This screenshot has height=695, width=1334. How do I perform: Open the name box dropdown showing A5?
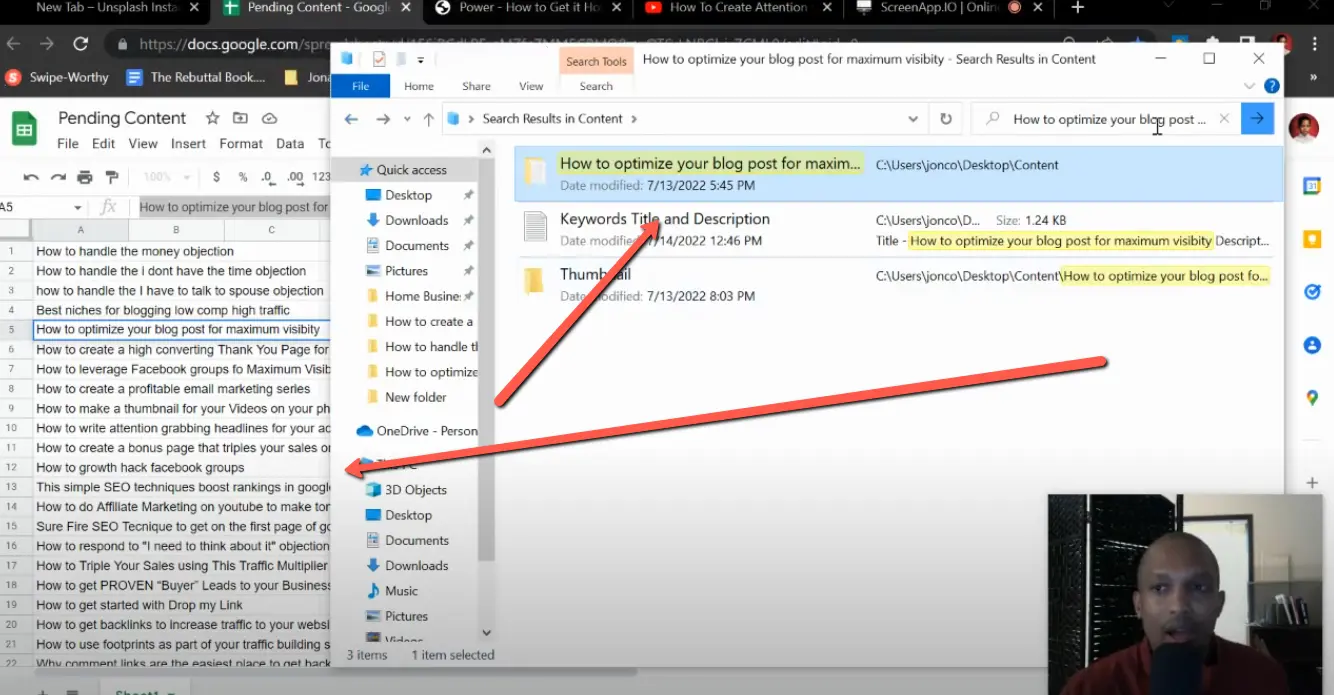click(78, 207)
